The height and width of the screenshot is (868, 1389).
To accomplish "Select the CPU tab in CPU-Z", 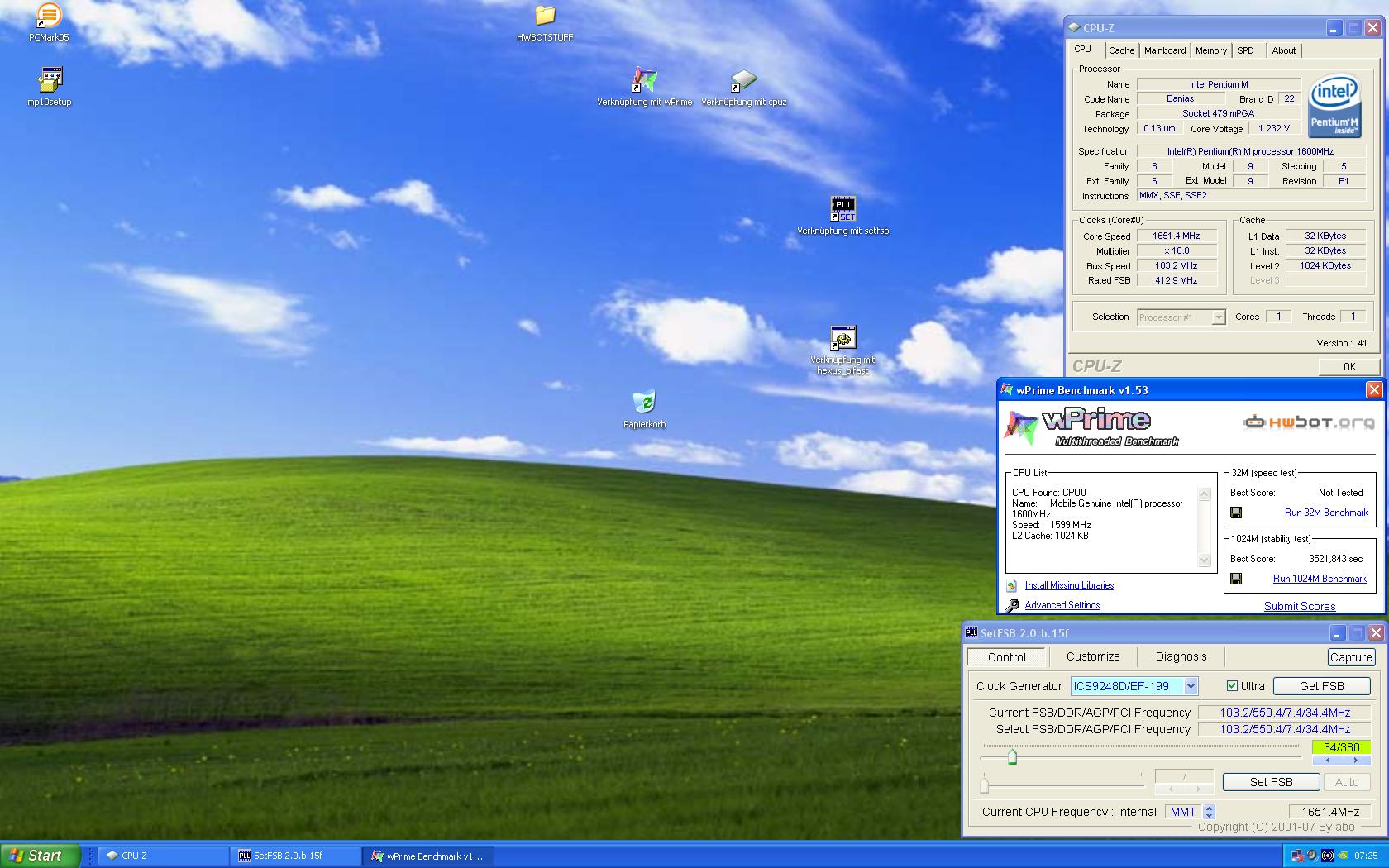I will pos(1082,49).
